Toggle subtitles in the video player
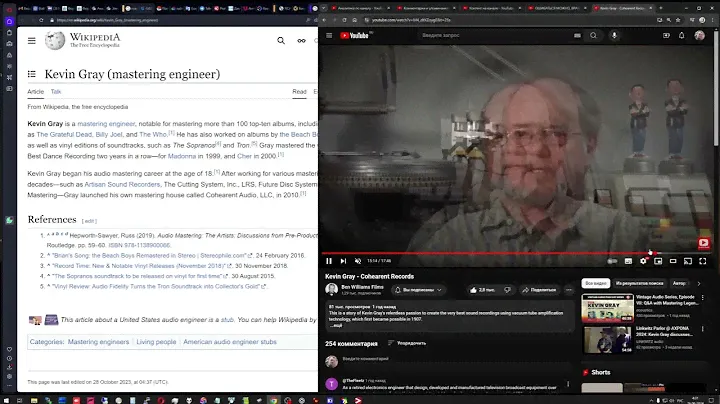The height and width of the screenshot is (404, 720). coord(628,261)
